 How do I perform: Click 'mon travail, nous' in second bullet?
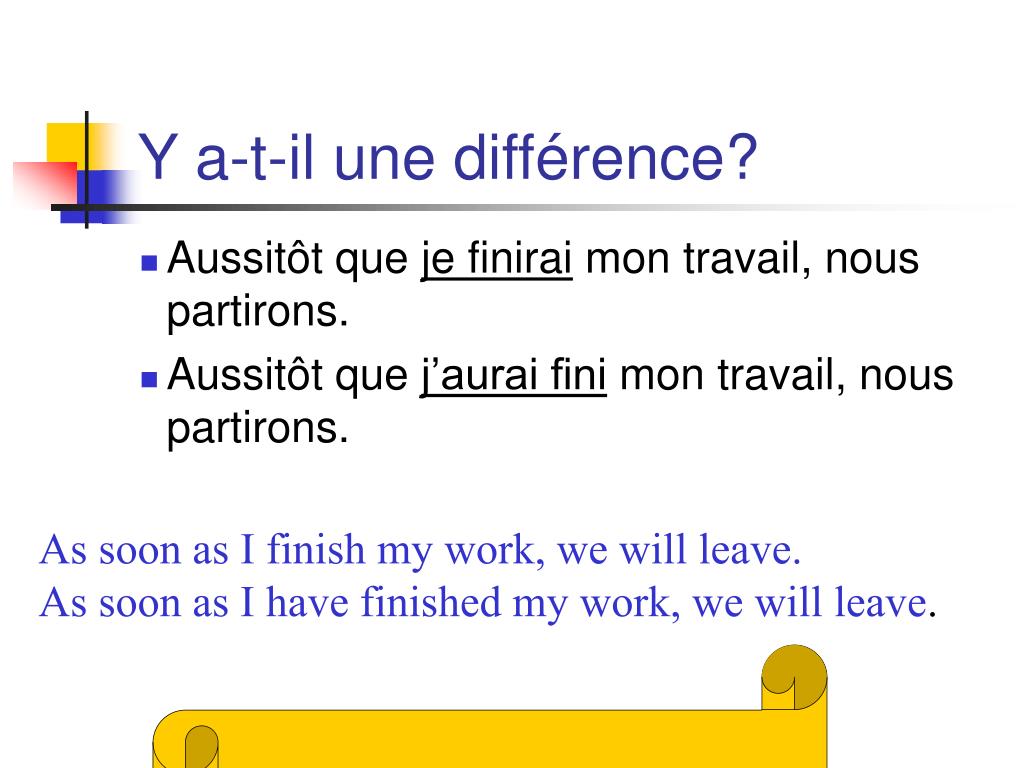click(x=786, y=375)
